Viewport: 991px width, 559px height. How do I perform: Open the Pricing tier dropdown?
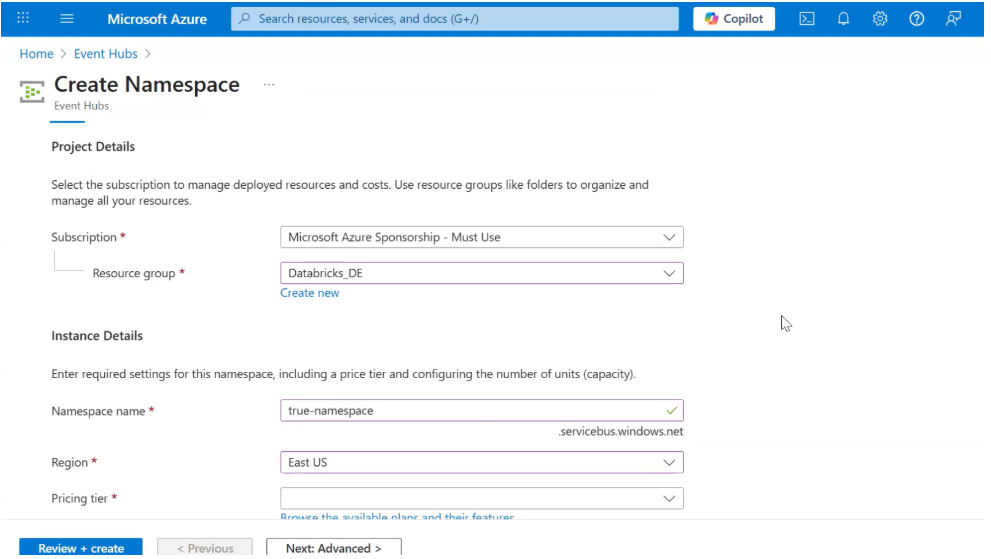click(482, 498)
